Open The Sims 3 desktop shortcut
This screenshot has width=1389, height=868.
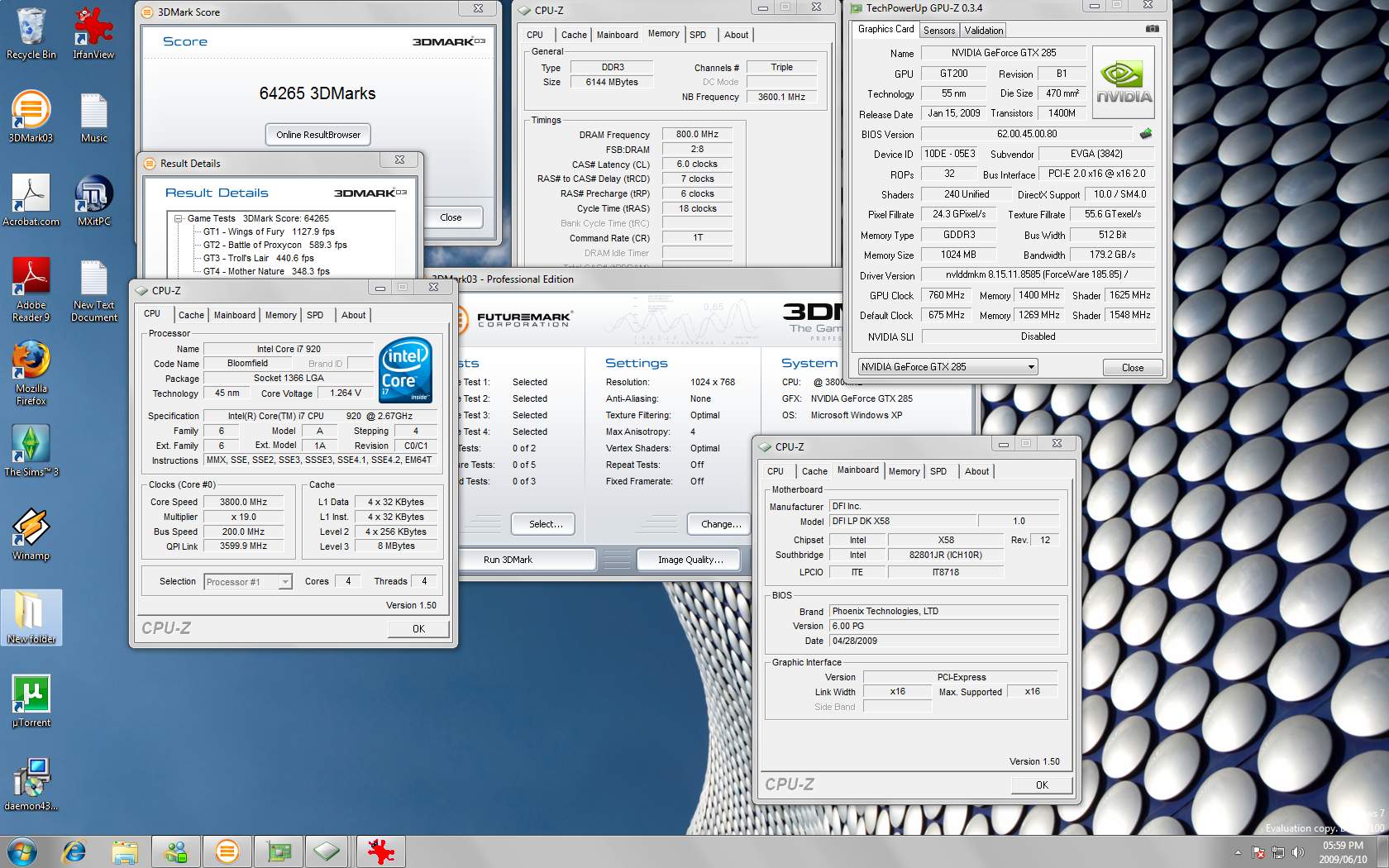[31, 451]
